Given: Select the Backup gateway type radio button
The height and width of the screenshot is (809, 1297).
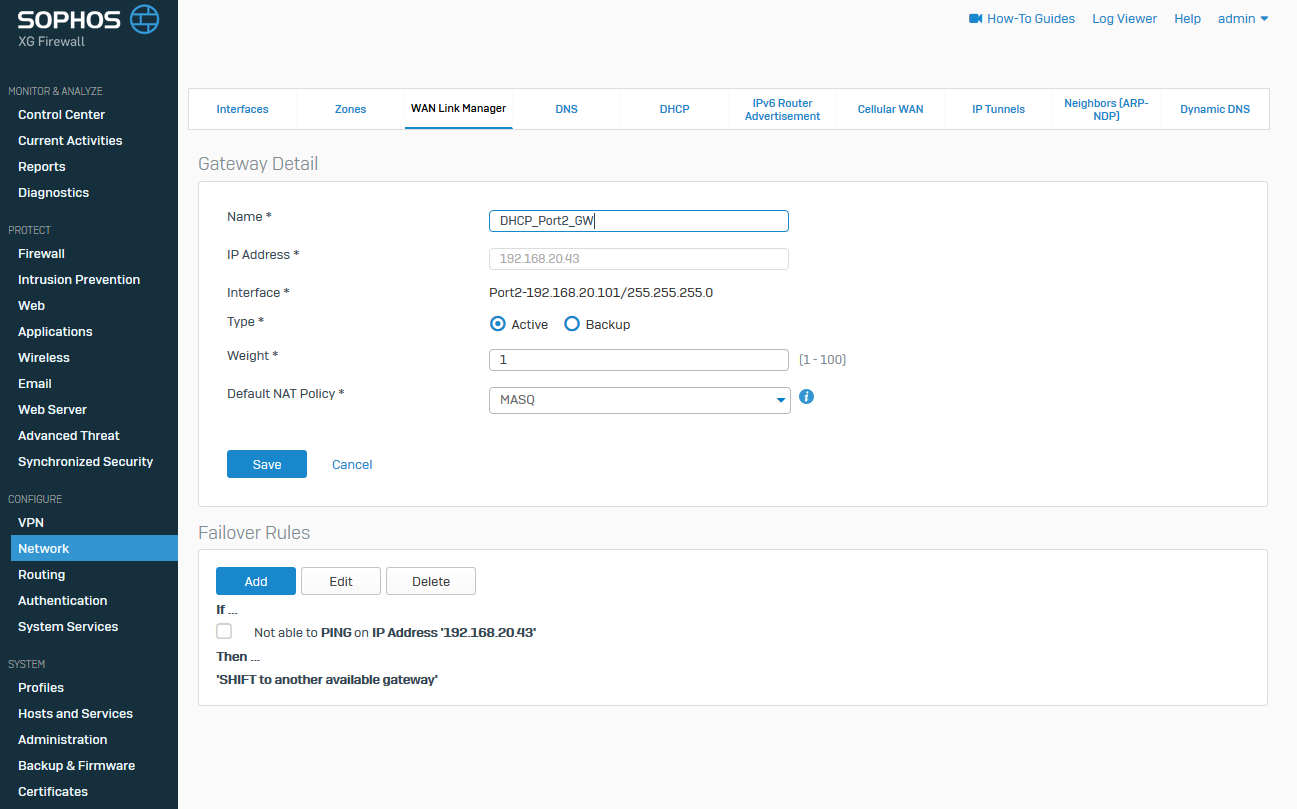Looking at the screenshot, I should coord(572,324).
